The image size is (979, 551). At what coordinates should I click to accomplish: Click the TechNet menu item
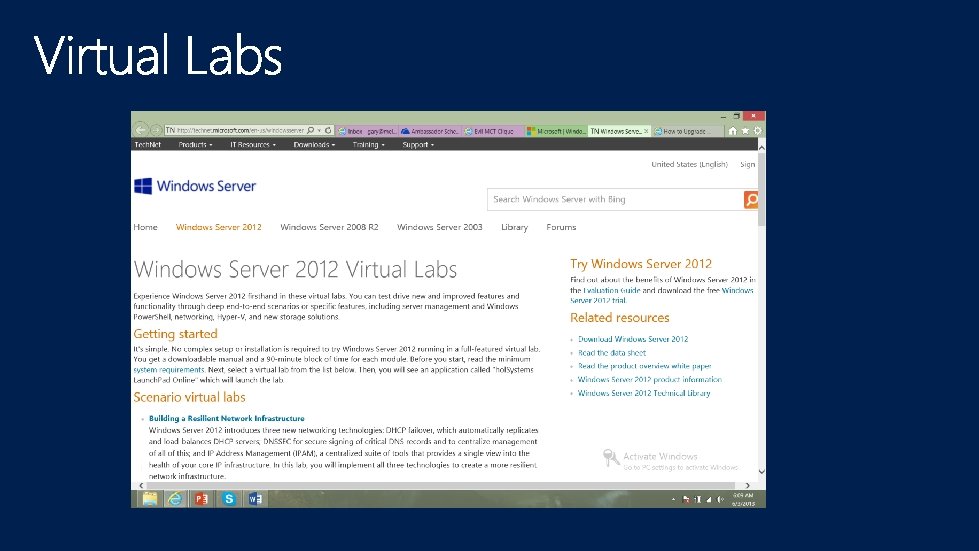pos(148,145)
